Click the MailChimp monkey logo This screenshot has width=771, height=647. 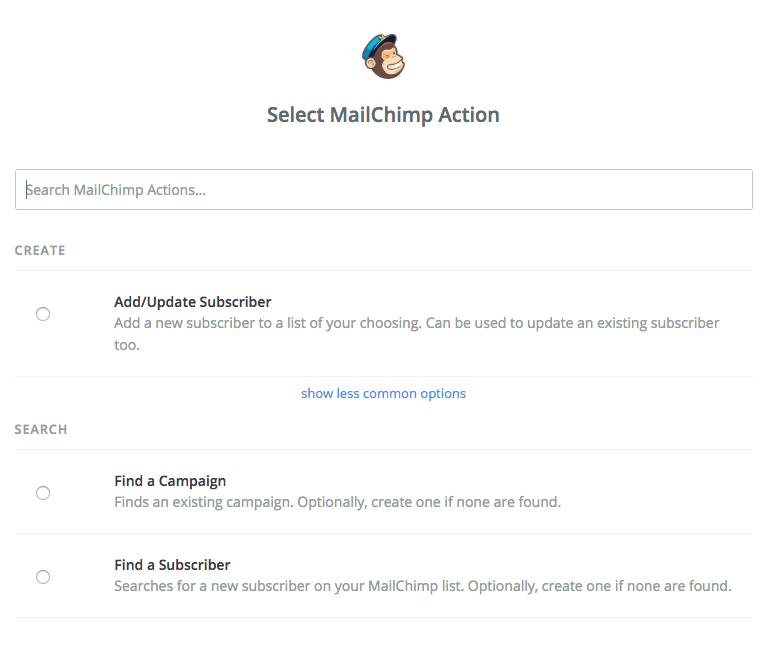(x=384, y=58)
